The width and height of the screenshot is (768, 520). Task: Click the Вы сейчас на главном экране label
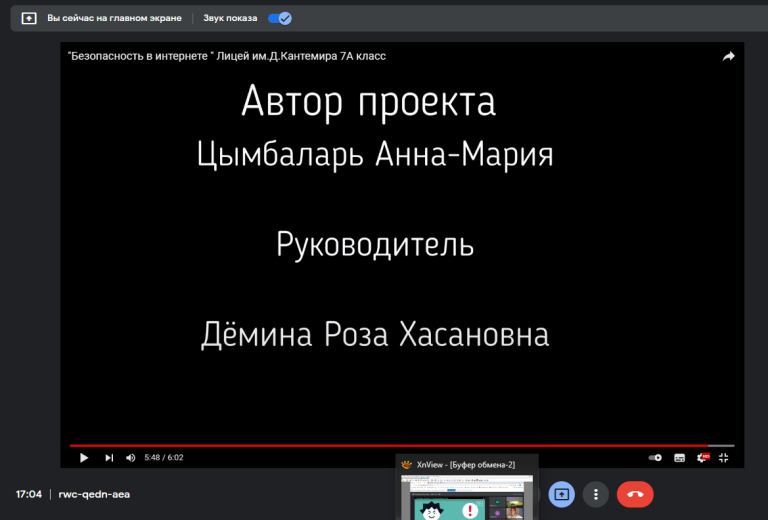click(114, 19)
